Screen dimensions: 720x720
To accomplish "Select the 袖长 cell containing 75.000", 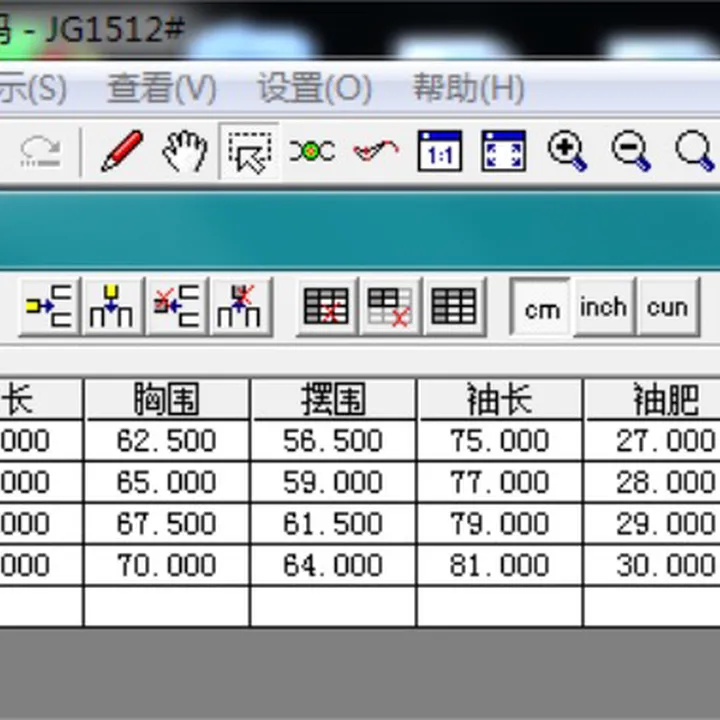I will click(499, 441).
